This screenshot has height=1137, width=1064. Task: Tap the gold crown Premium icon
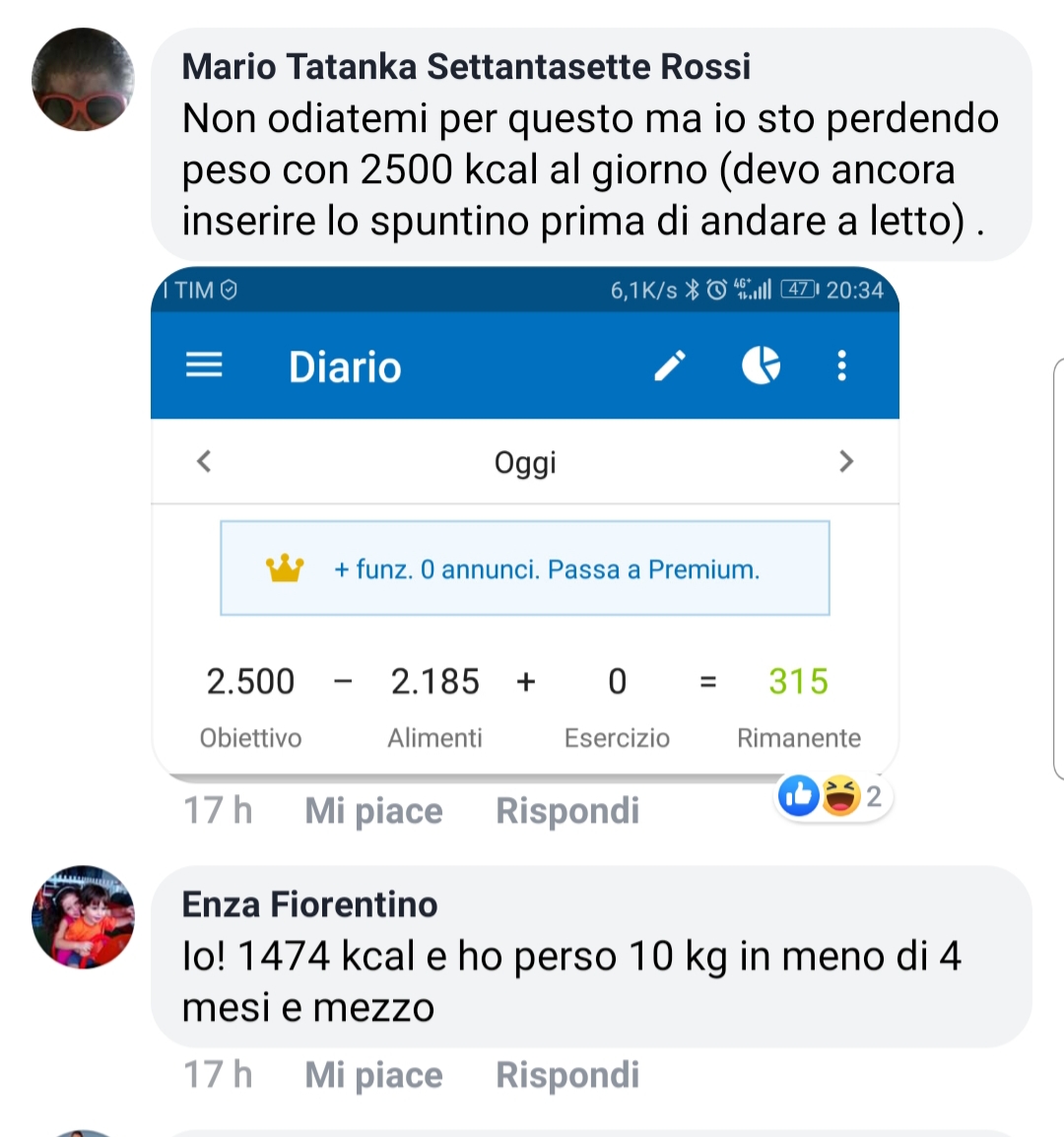coord(285,568)
